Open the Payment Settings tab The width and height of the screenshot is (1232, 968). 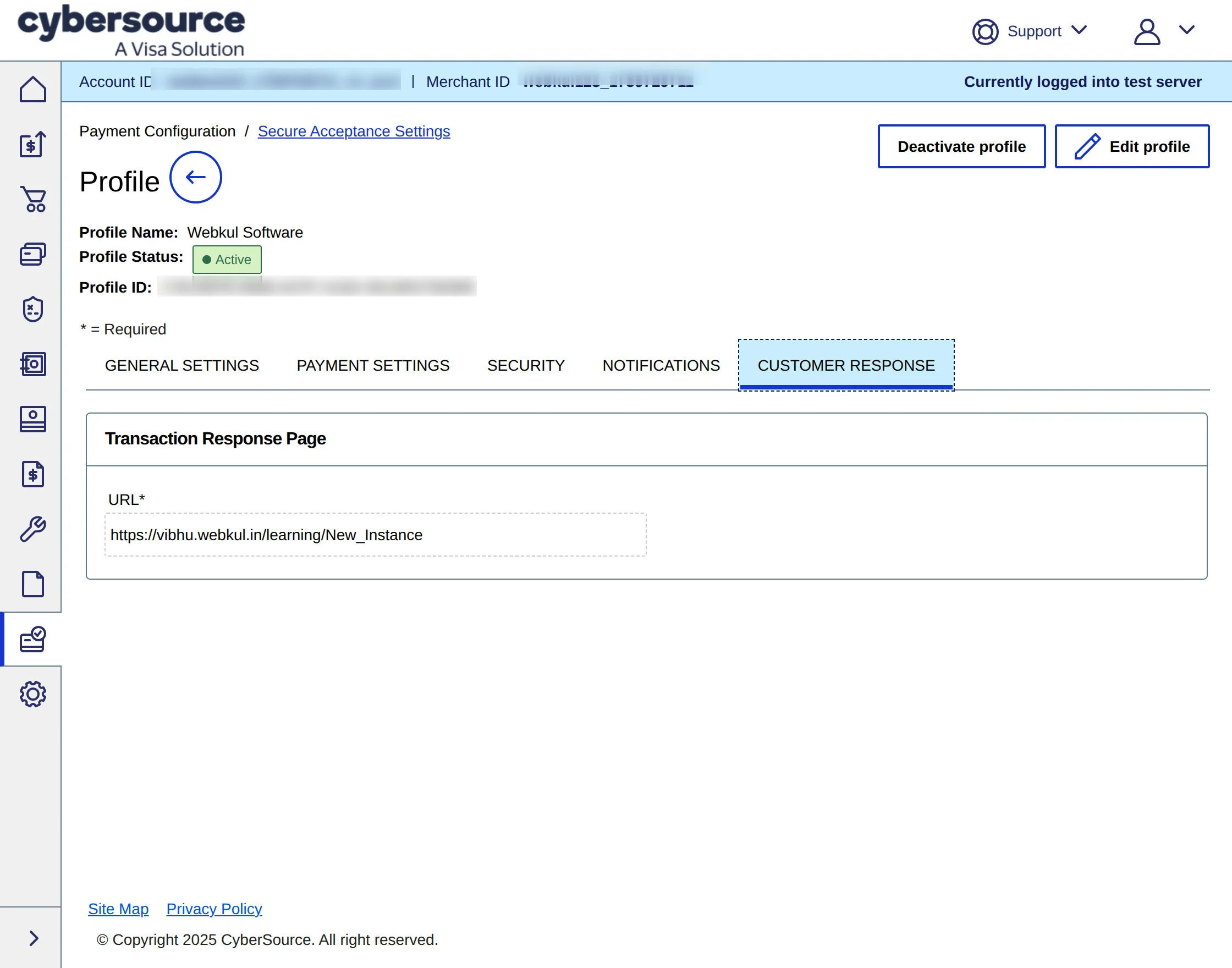point(373,366)
